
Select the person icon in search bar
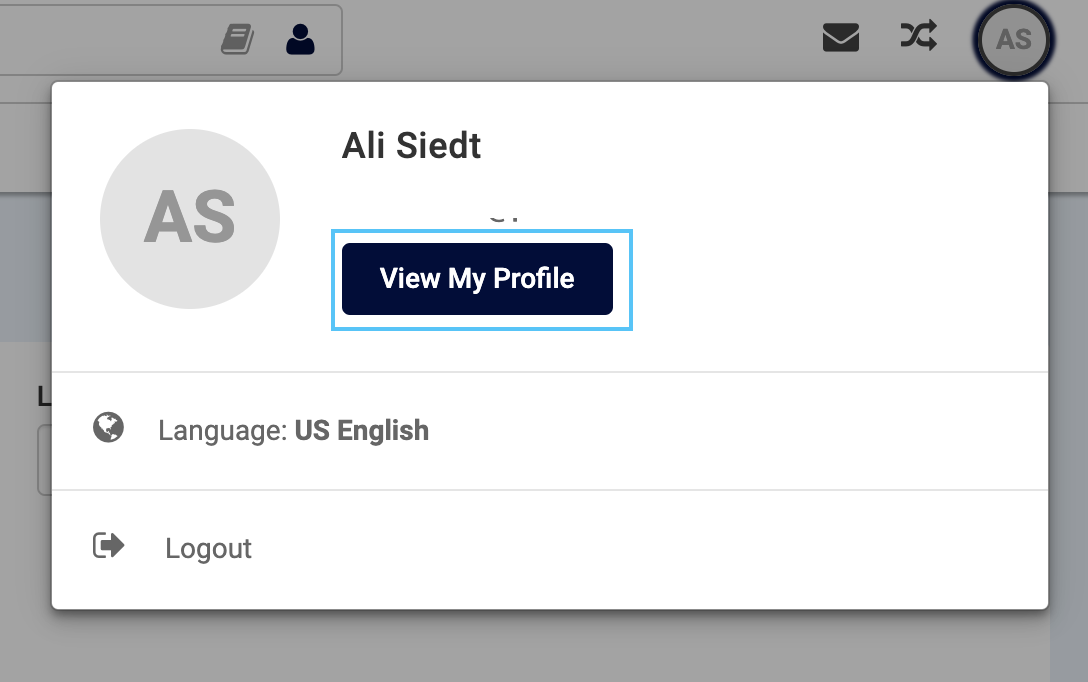(x=300, y=39)
